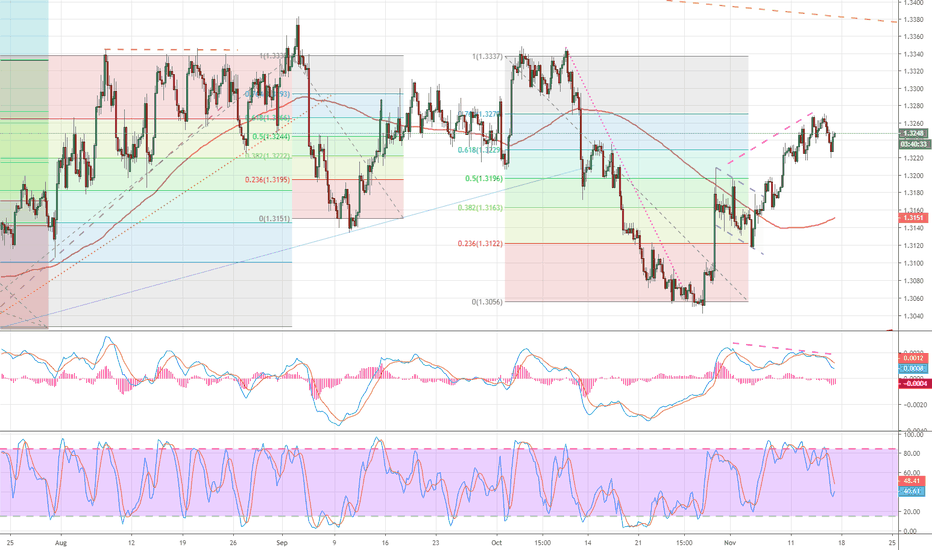Select the 0.5(1.3196) Fibonacci level label
932x550 pixels.
click(482, 179)
